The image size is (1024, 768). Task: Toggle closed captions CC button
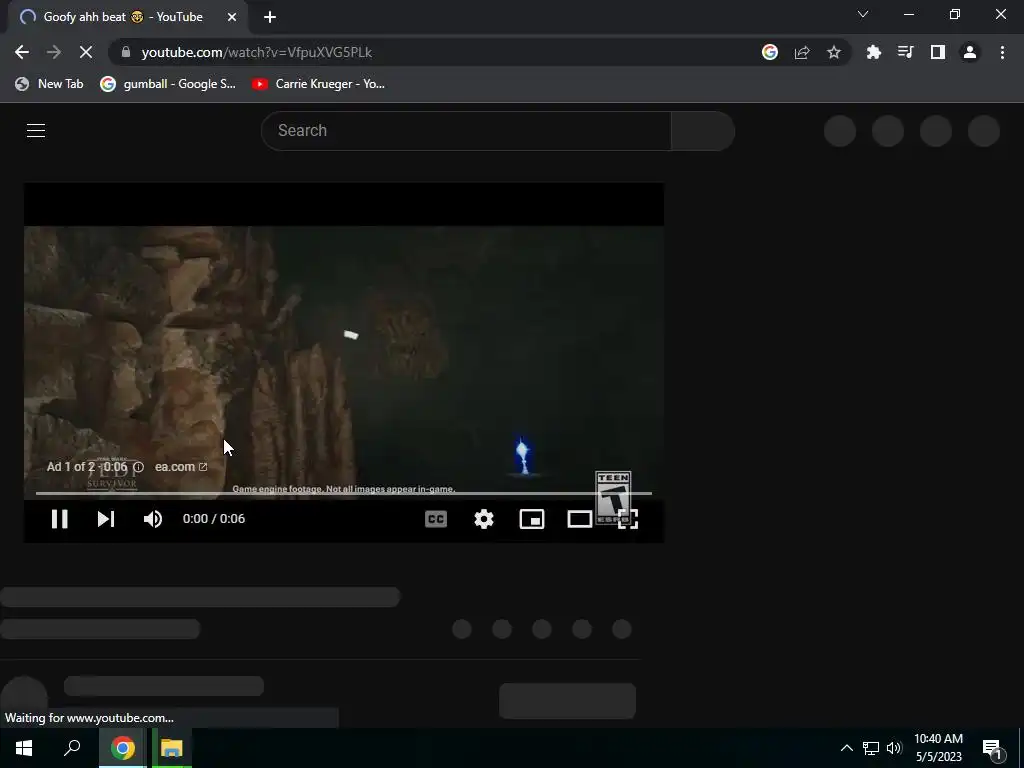pos(436,519)
